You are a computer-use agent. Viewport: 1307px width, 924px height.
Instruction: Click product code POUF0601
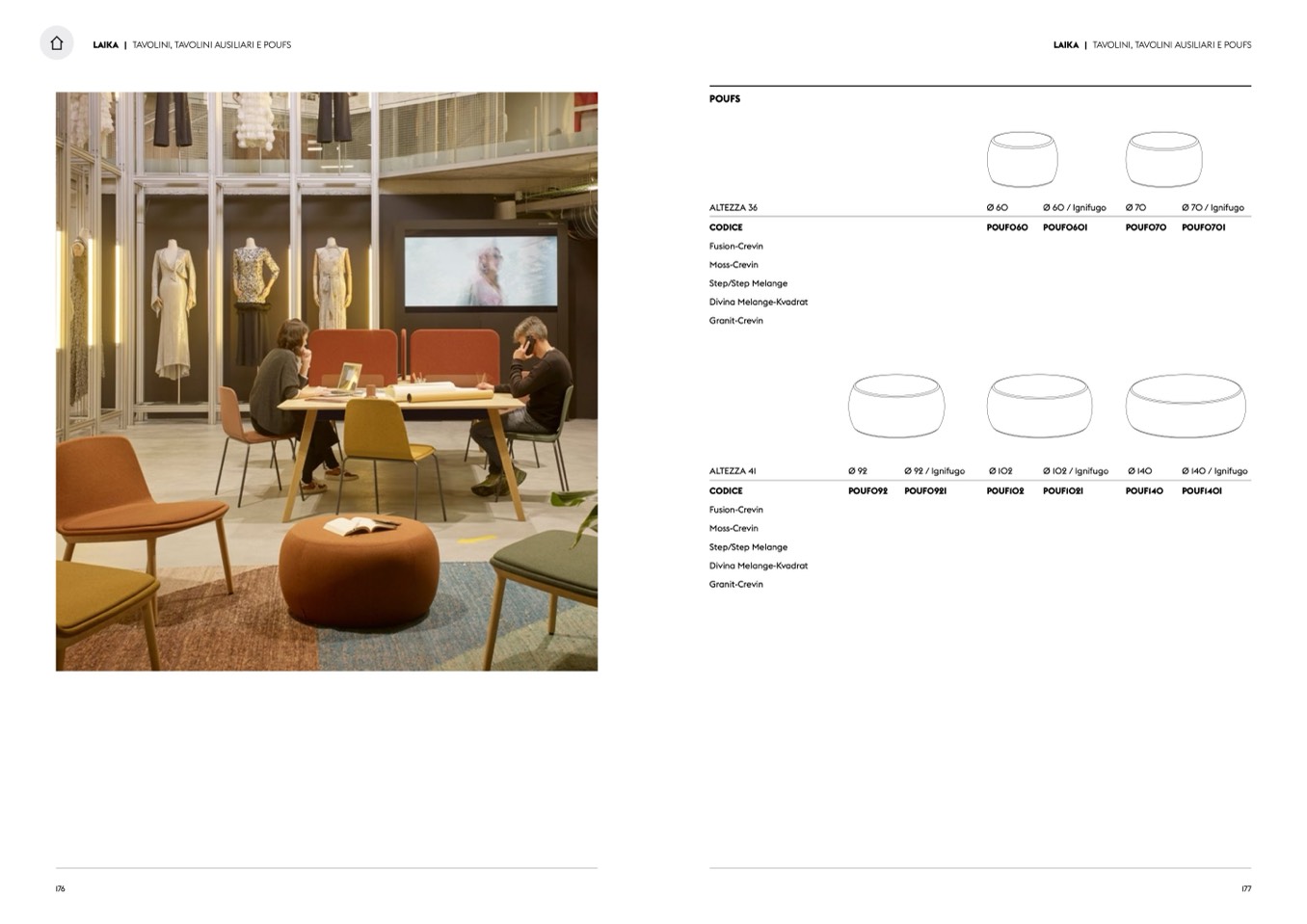pyautogui.click(x=1064, y=227)
